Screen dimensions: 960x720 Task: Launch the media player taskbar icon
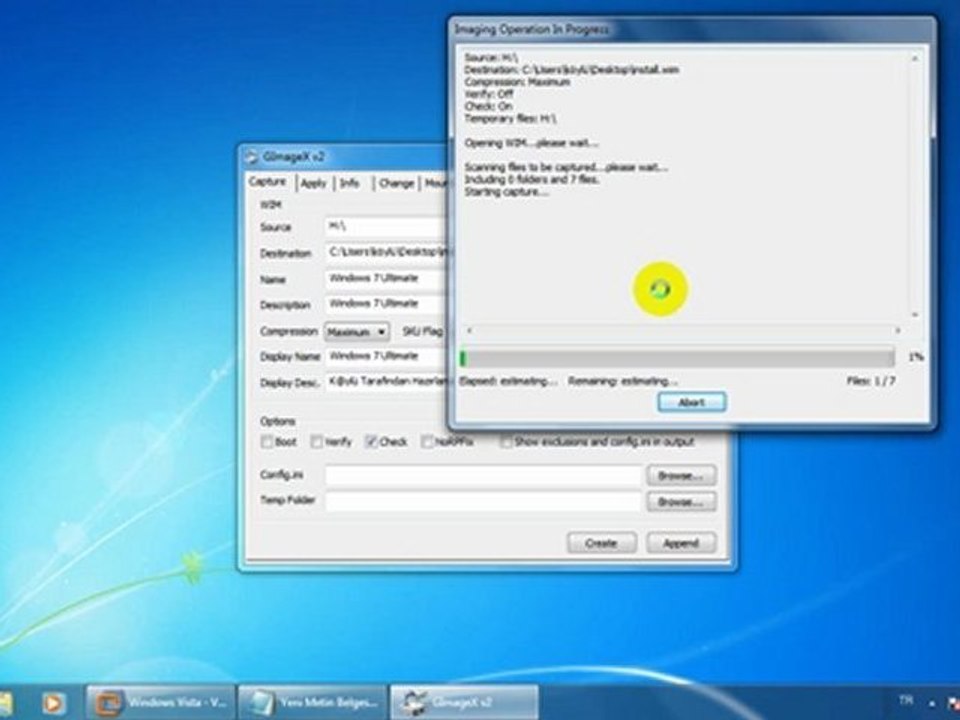coord(53,703)
